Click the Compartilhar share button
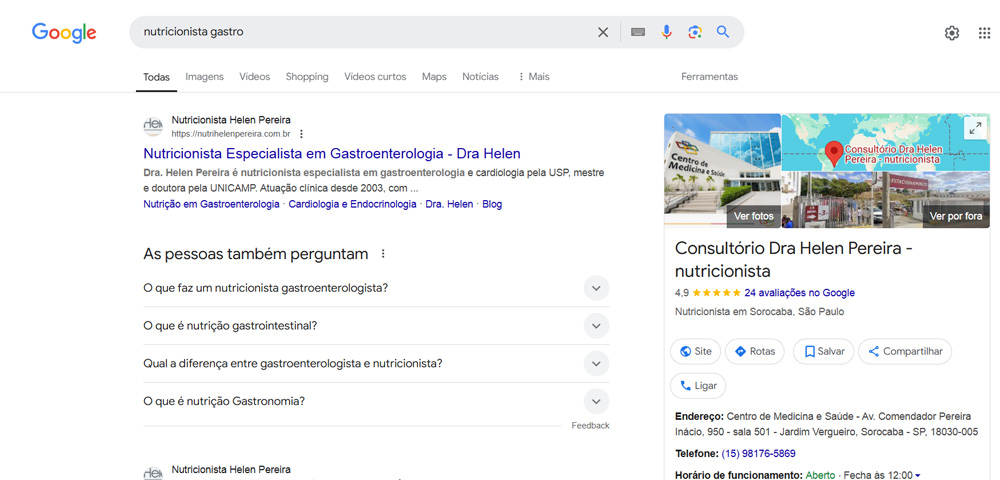The width and height of the screenshot is (1000, 480). [x=905, y=351]
